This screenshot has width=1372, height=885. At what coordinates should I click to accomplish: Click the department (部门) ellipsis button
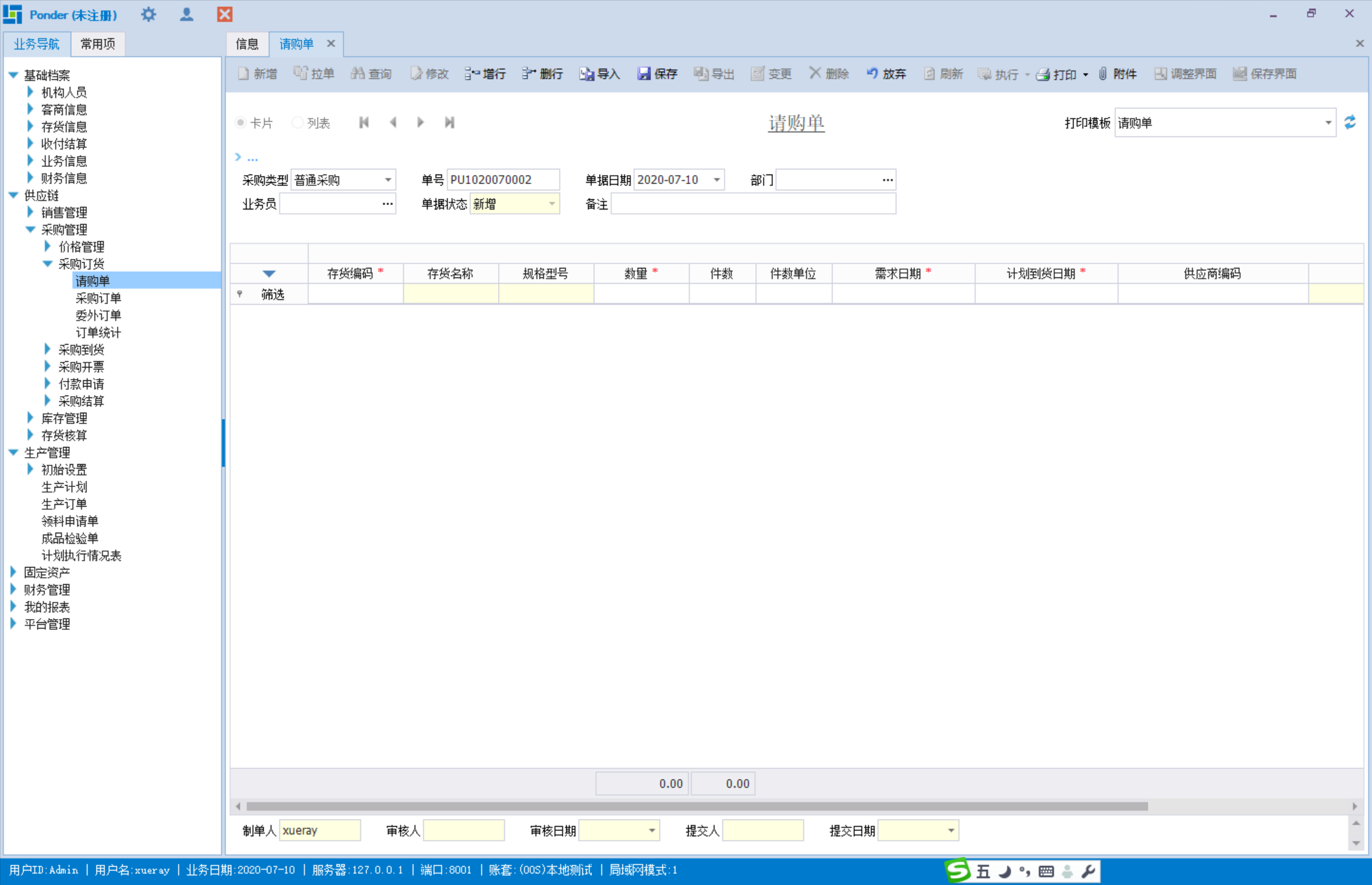click(x=887, y=180)
